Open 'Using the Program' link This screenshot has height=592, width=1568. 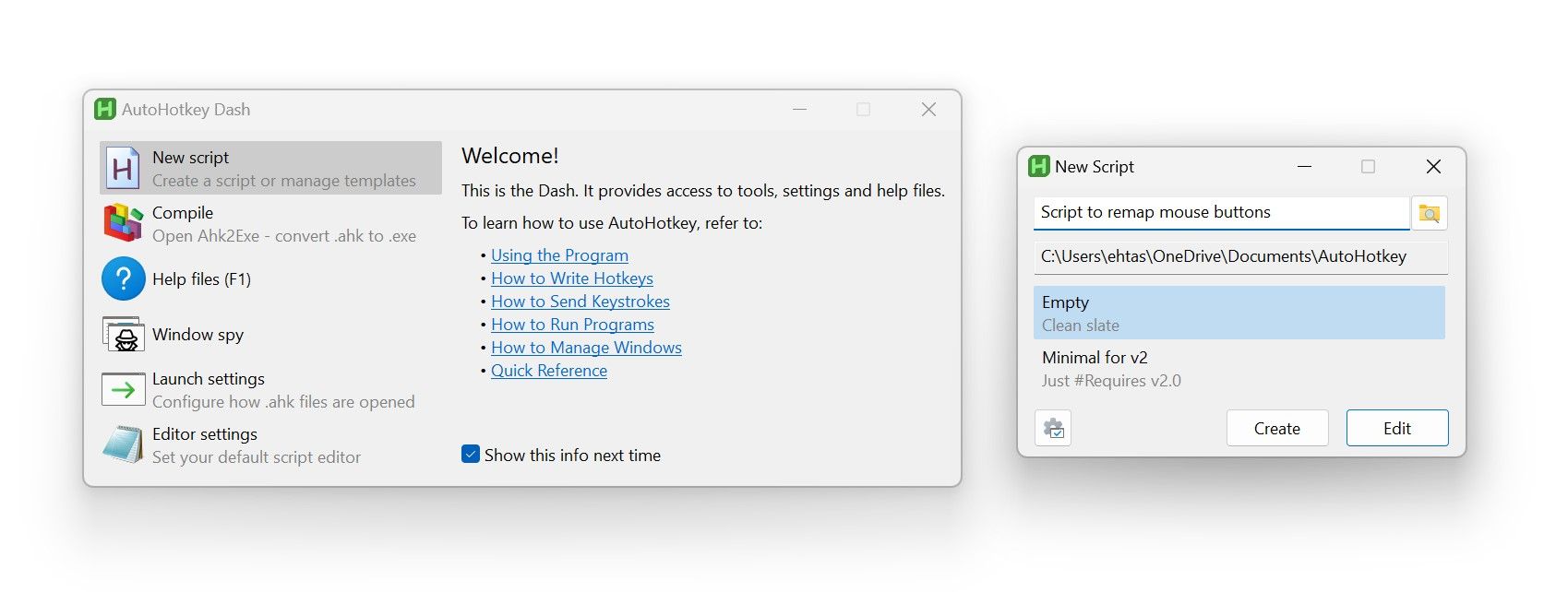point(559,255)
